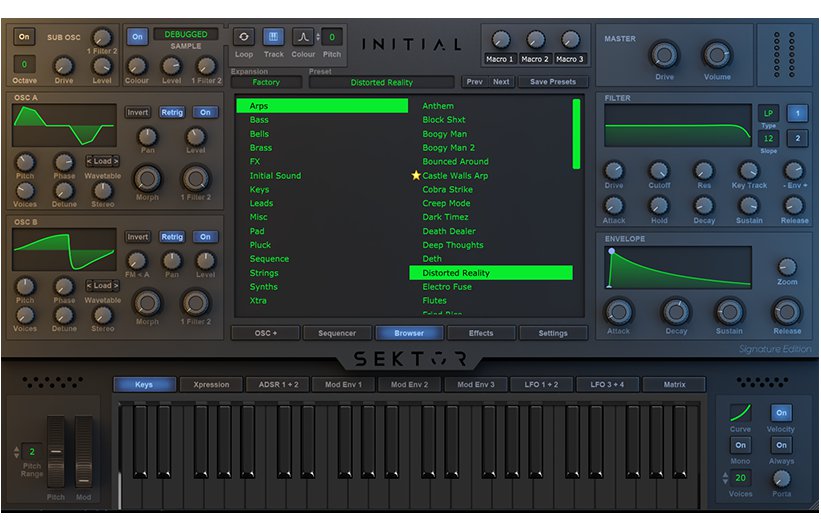Click the Envelope Release knob
The image size is (821, 532).
tap(786, 312)
